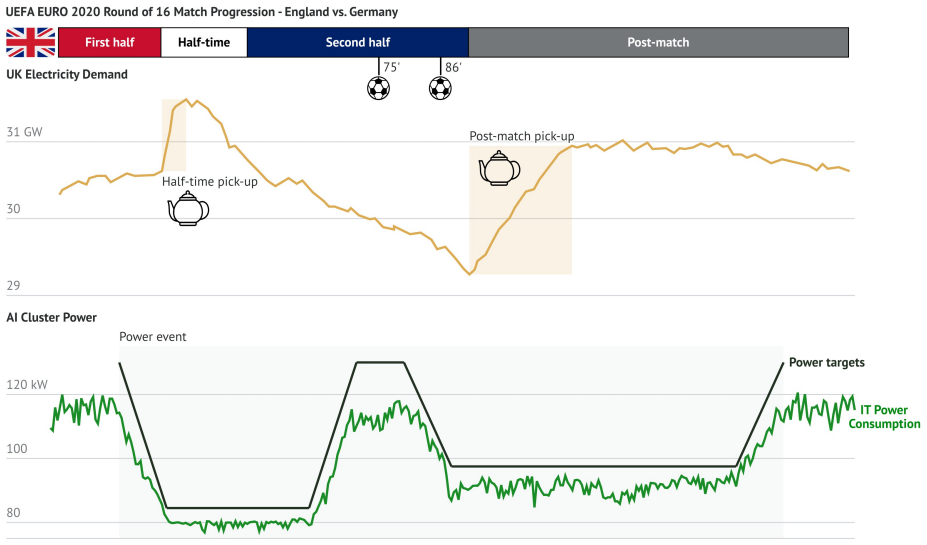Select the Half-time segment
927x545 pixels.
point(204,43)
